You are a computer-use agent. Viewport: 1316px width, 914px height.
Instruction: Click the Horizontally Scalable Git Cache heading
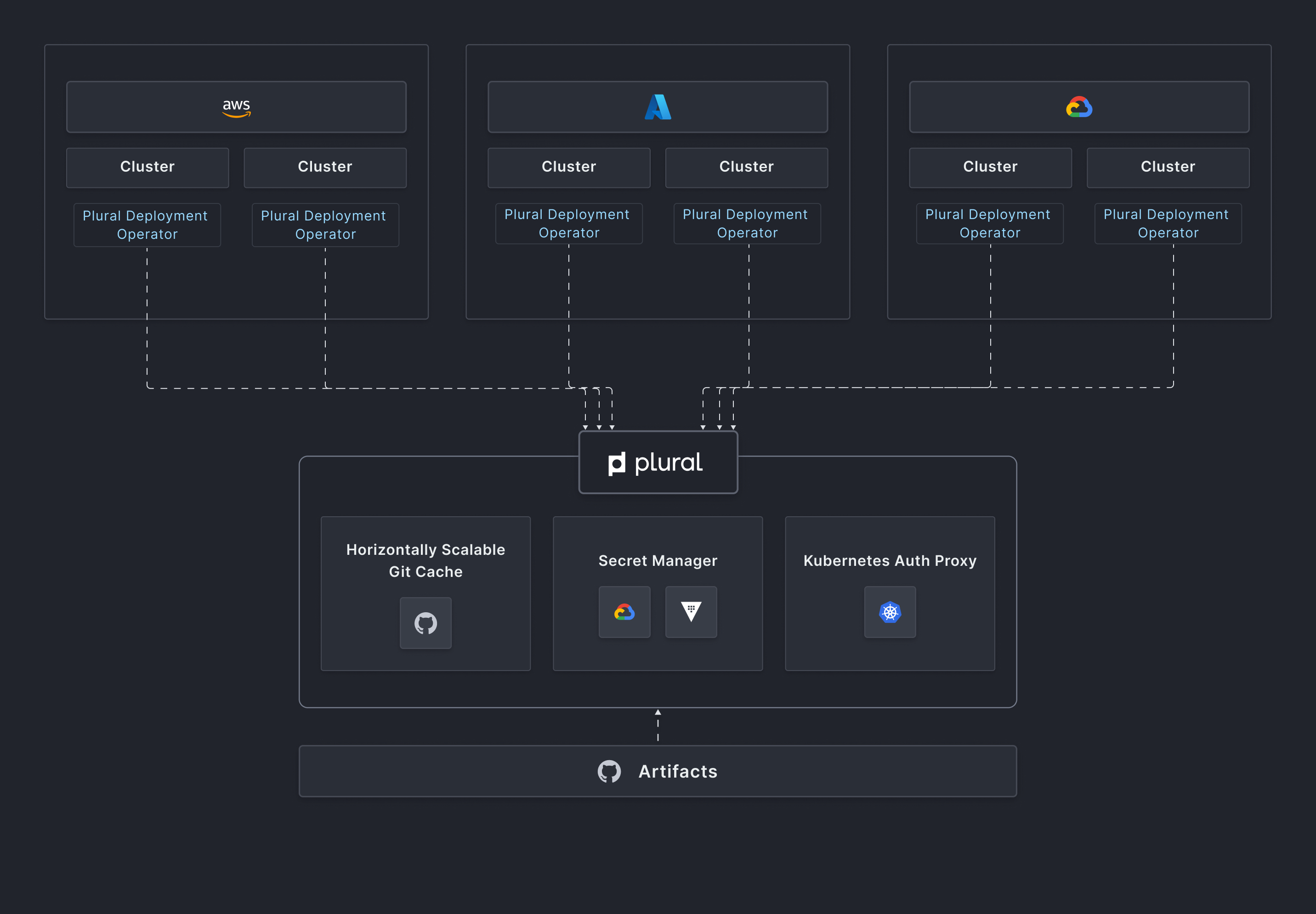coord(425,561)
